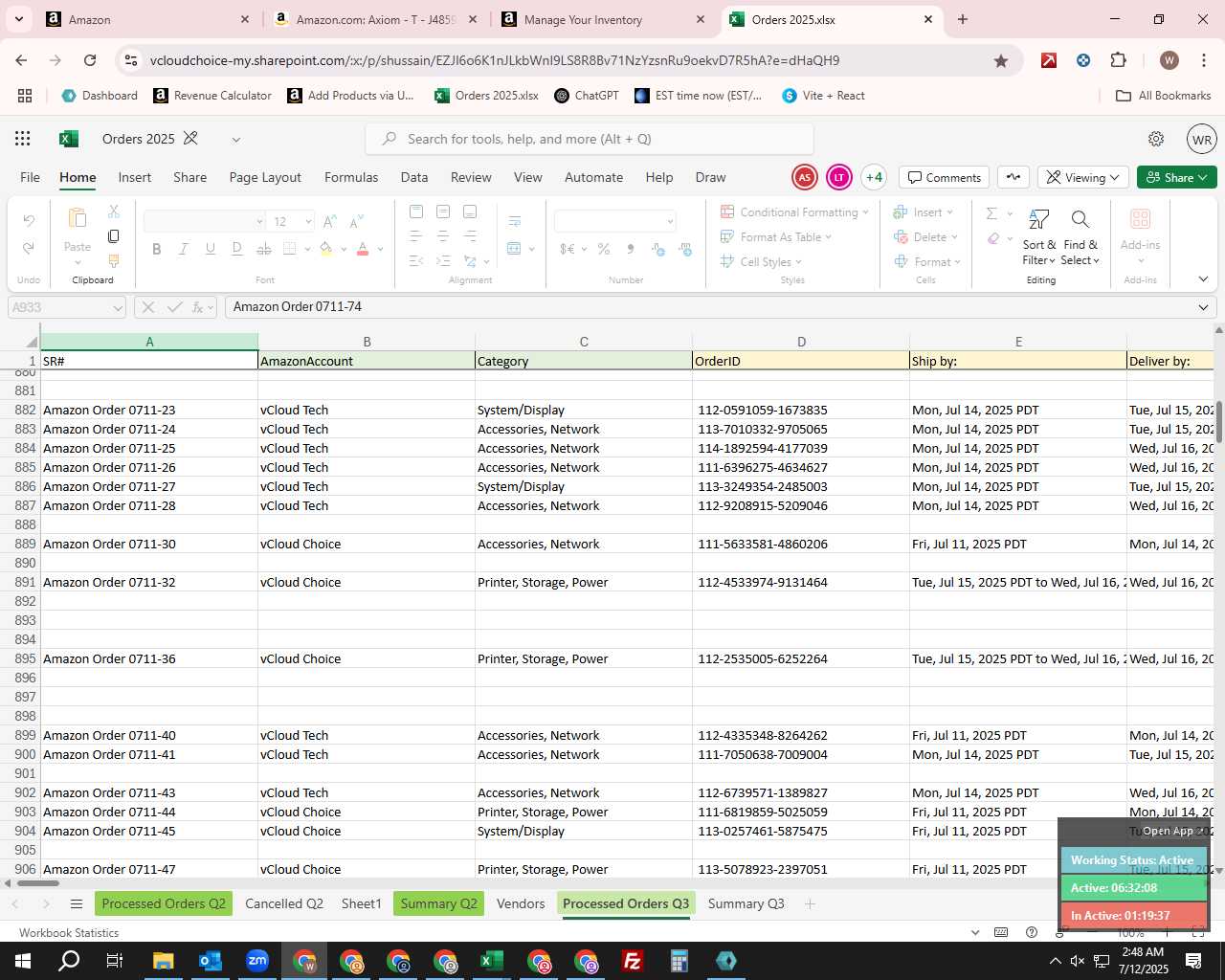Click the green Share button
Screen dimensions: 1225x980
pyautogui.click(x=1177, y=177)
